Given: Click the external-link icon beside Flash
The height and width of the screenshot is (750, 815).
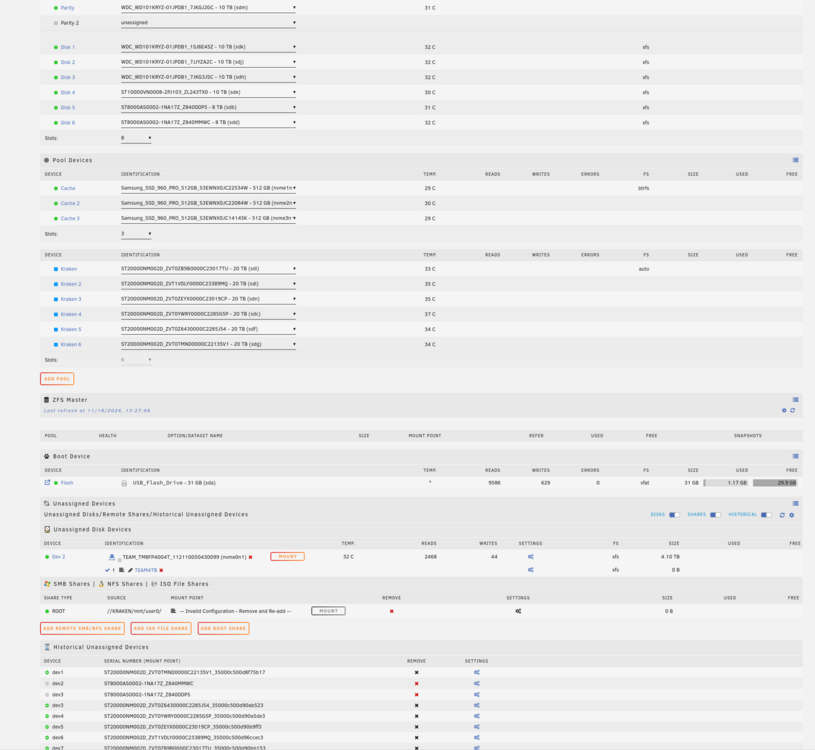Looking at the screenshot, I should pyautogui.click(x=47, y=482).
